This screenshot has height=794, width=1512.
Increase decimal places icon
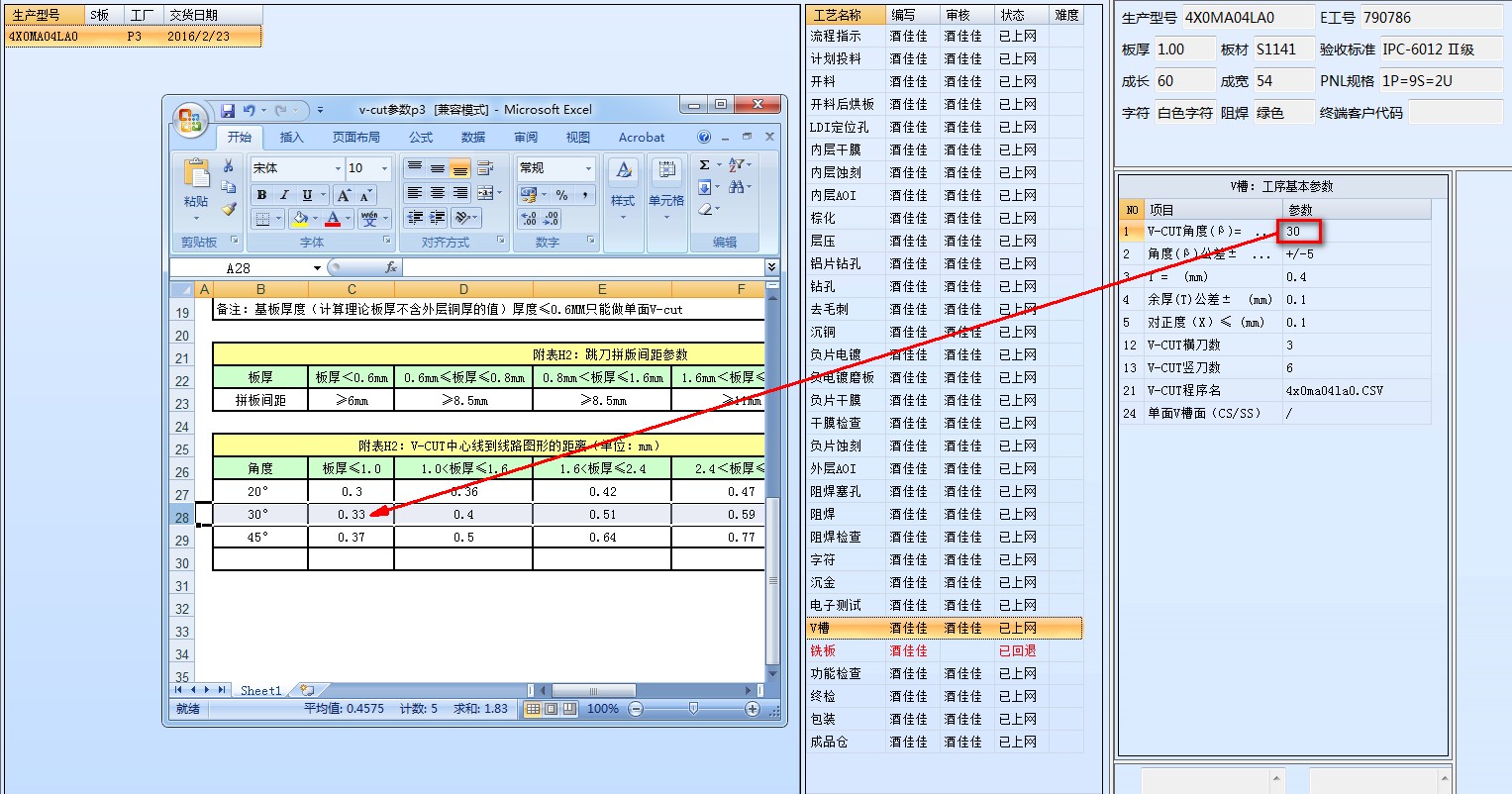[x=529, y=219]
